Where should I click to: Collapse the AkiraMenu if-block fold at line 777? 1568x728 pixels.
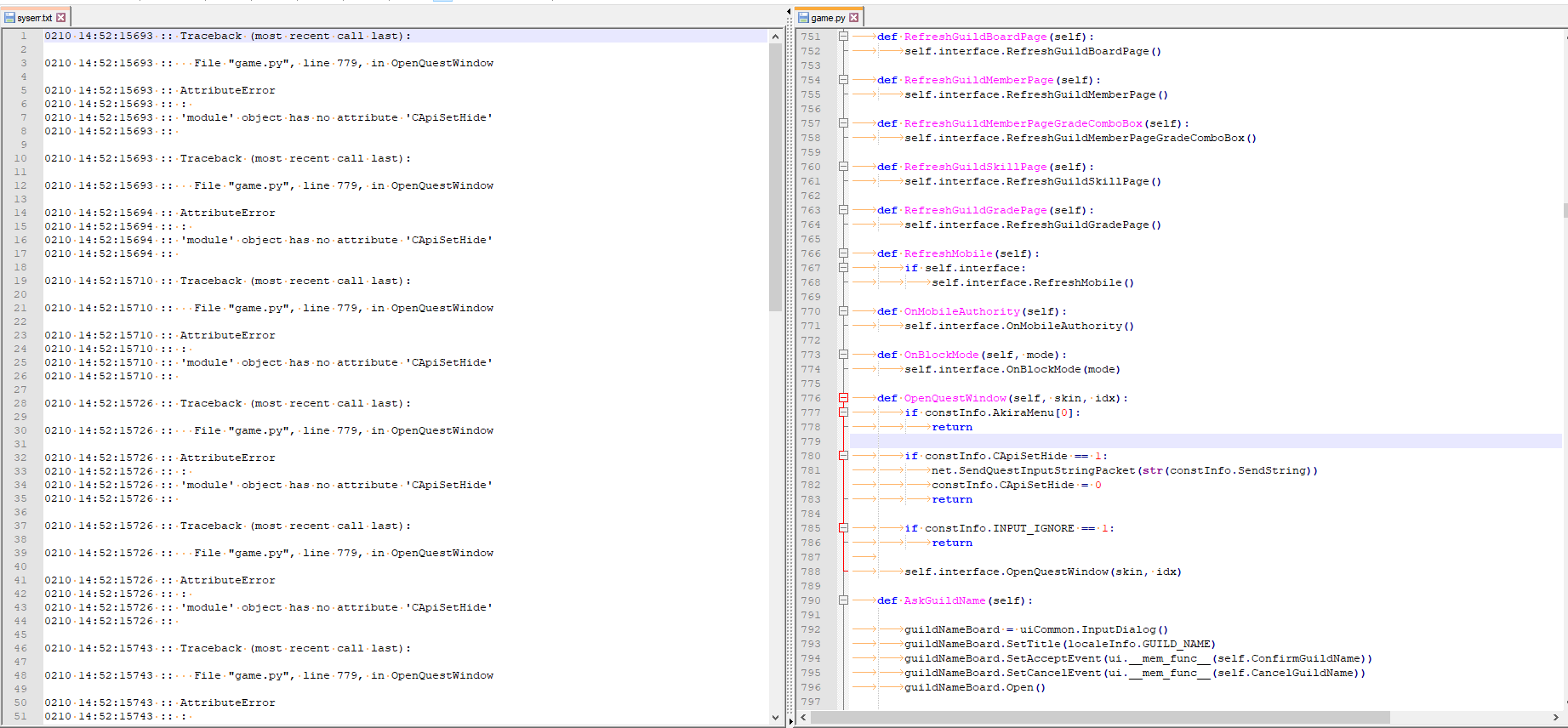843,412
